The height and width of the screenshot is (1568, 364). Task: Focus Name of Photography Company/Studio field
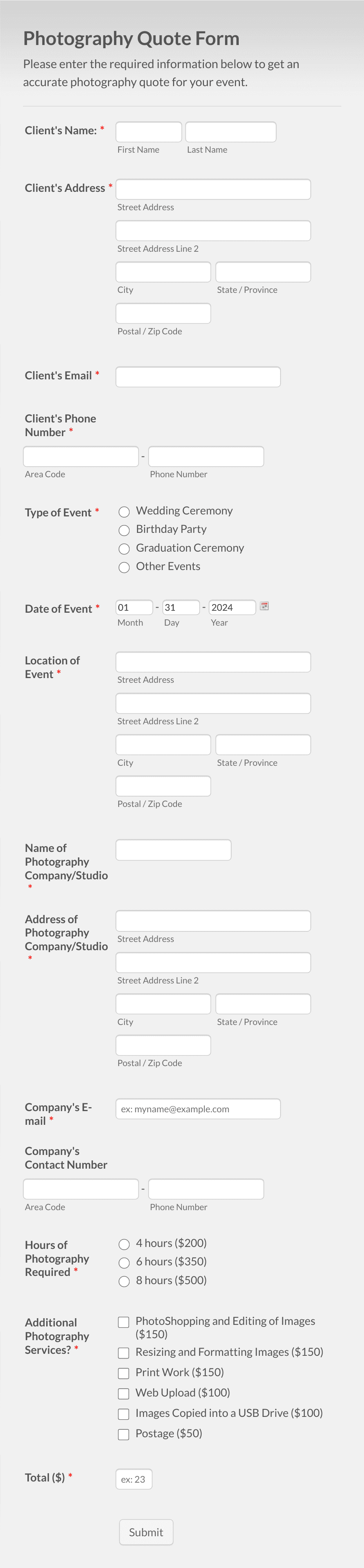coord(173,850)
